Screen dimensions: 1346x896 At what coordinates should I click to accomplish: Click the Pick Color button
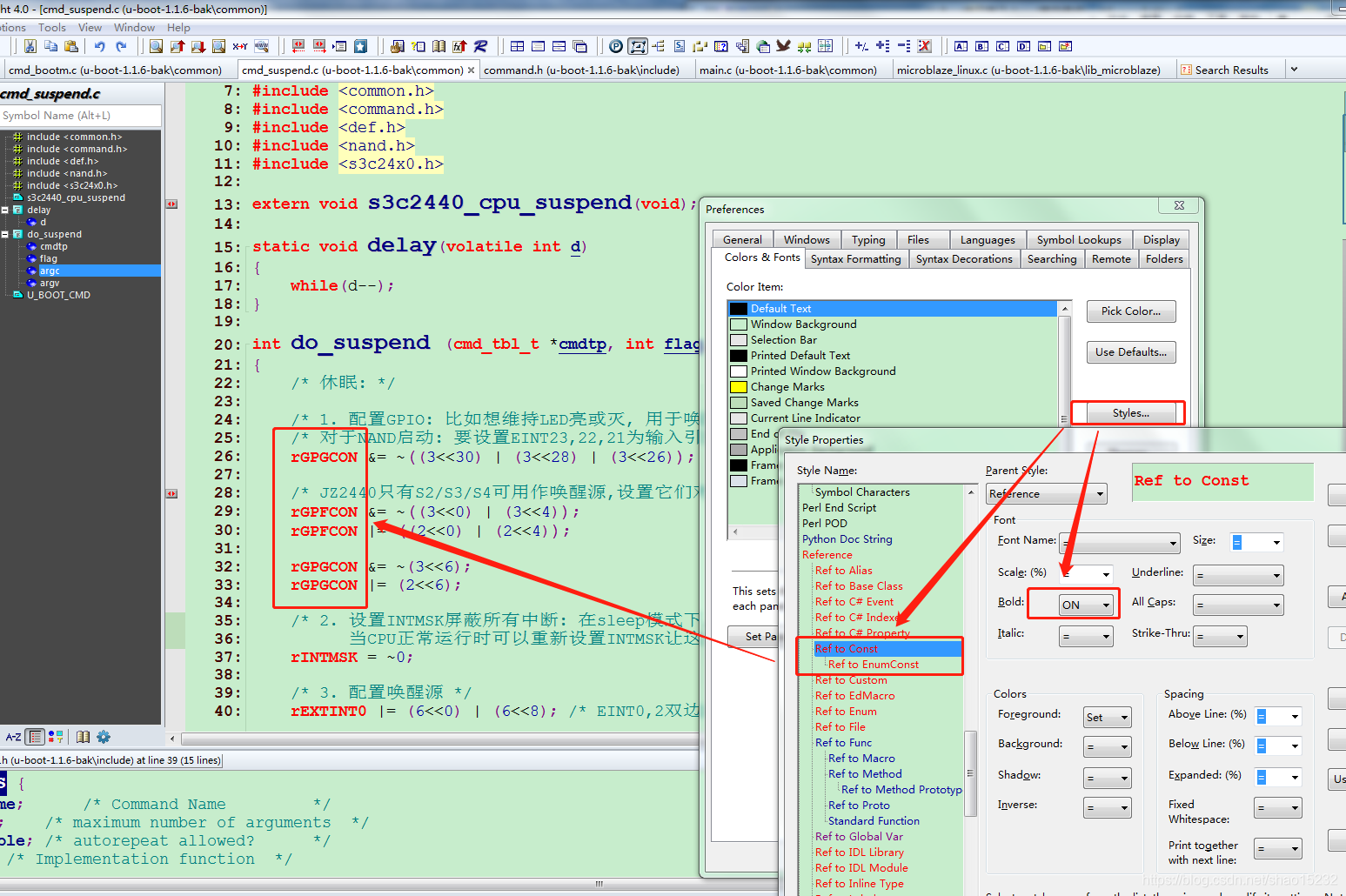pos(1130,311)
